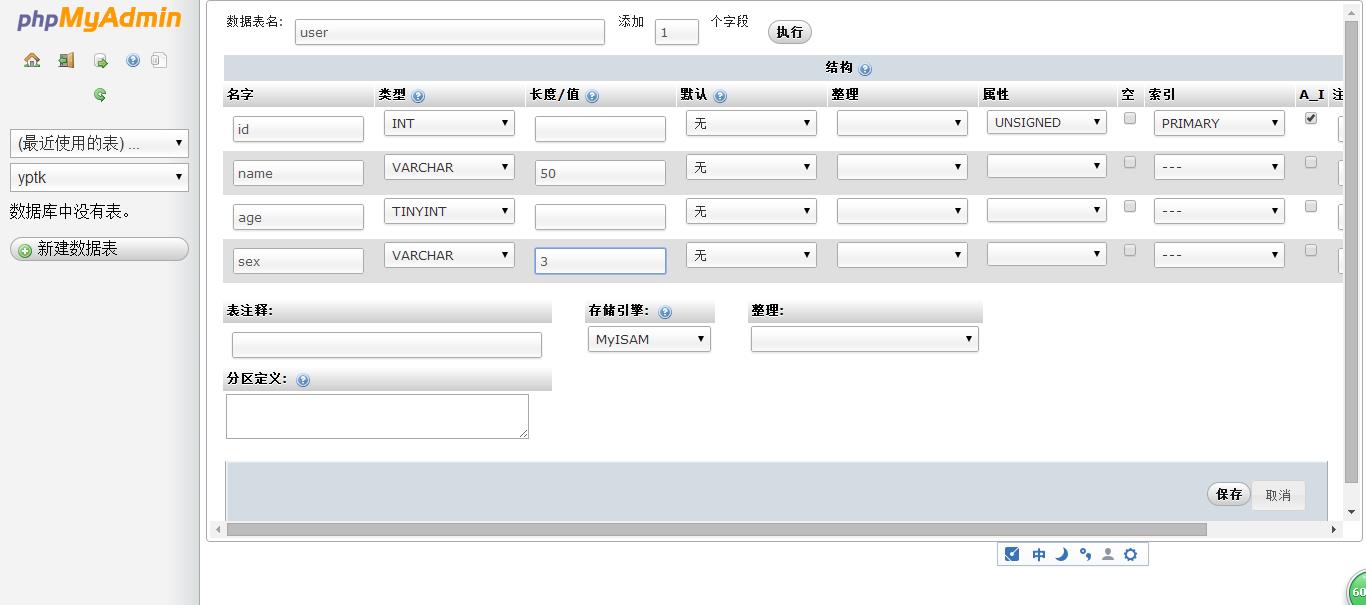Click the input method logo icon
This screenshot has height=605, width=1366.
click(x=1012, y=554)
